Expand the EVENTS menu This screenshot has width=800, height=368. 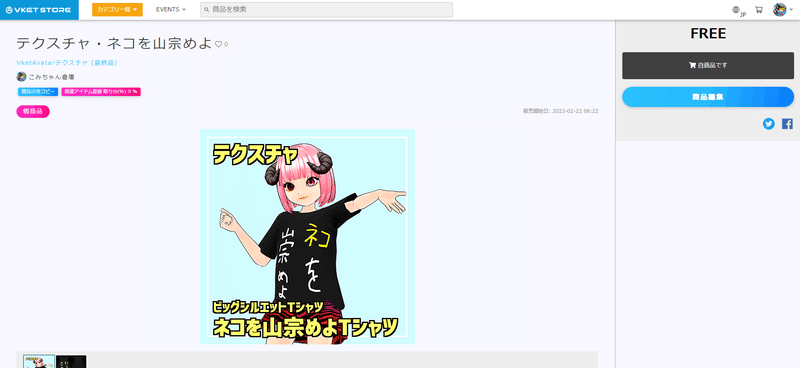pyautogui.click(x=171, y=10)
